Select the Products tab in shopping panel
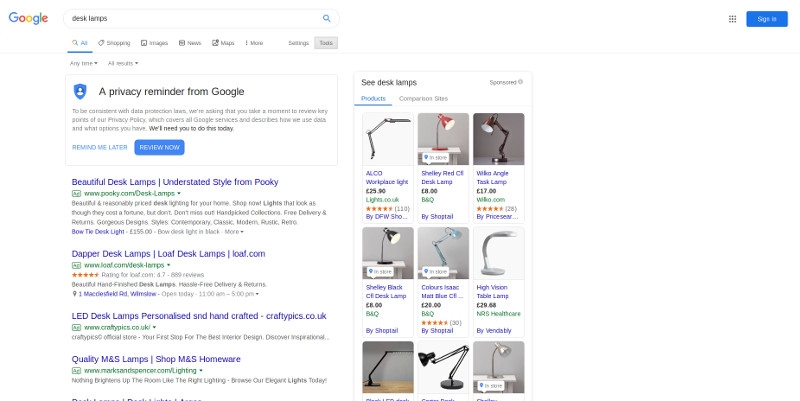Image resolution: width=800 pixels, height=401 pixels. [x=373, y=98]
